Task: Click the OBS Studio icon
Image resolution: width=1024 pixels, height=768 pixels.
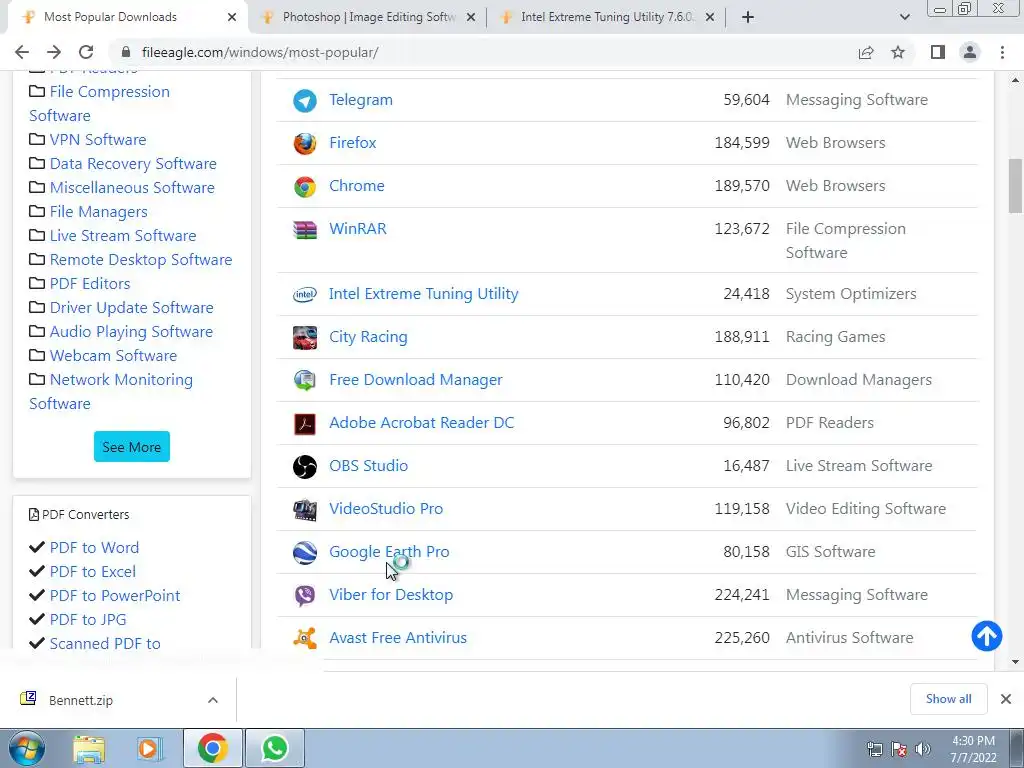Action: pyautogui.click(x=304, y=466)
